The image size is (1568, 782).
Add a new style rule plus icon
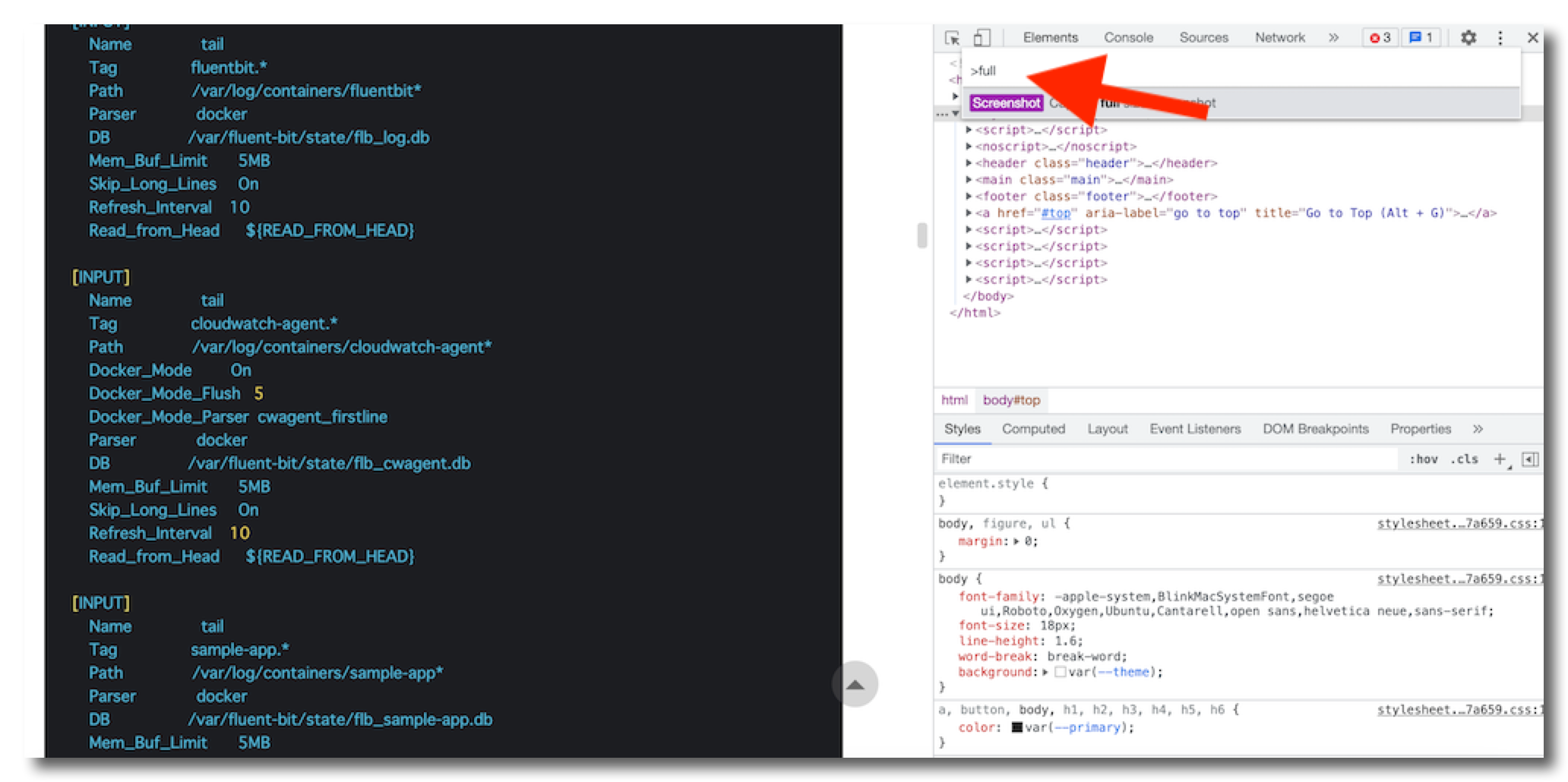1500,459
